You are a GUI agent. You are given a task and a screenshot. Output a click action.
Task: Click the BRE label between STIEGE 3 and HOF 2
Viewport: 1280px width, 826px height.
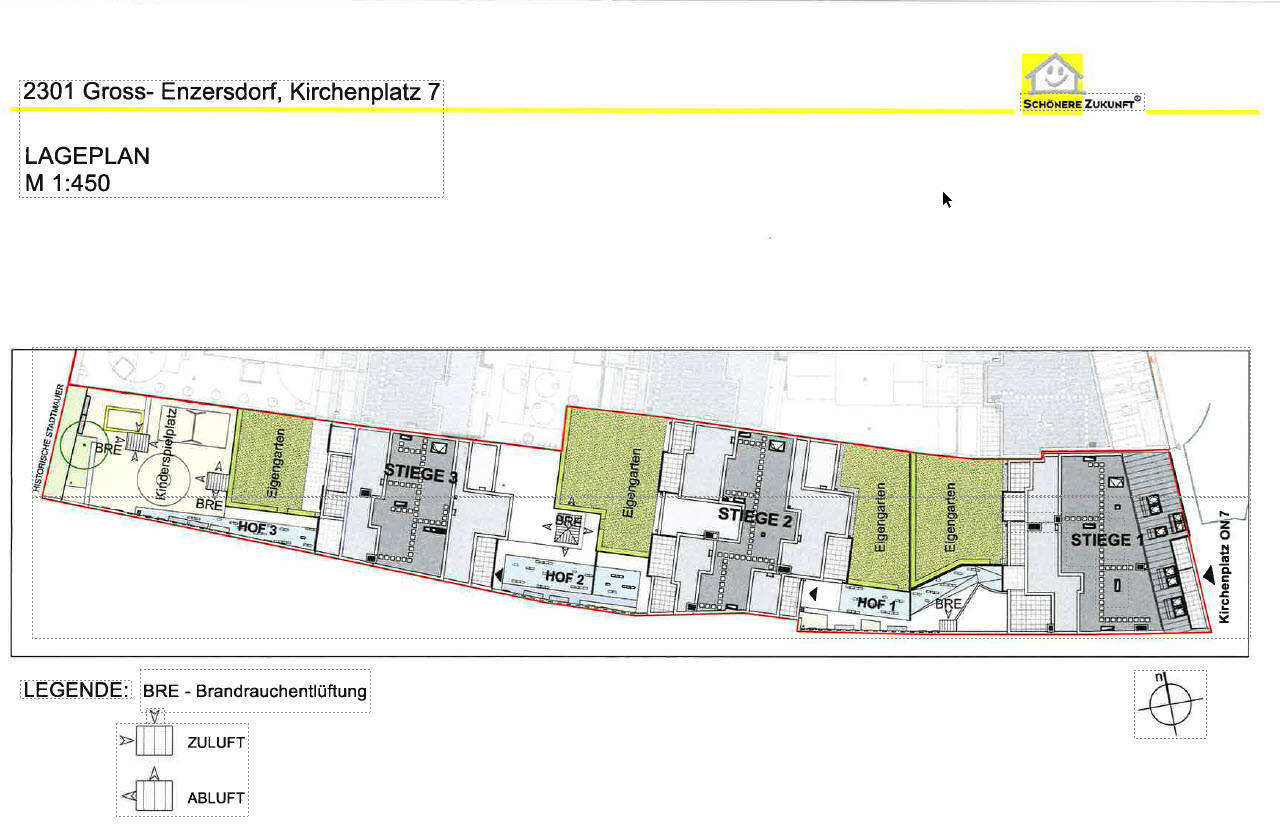(x=567, y=520)
